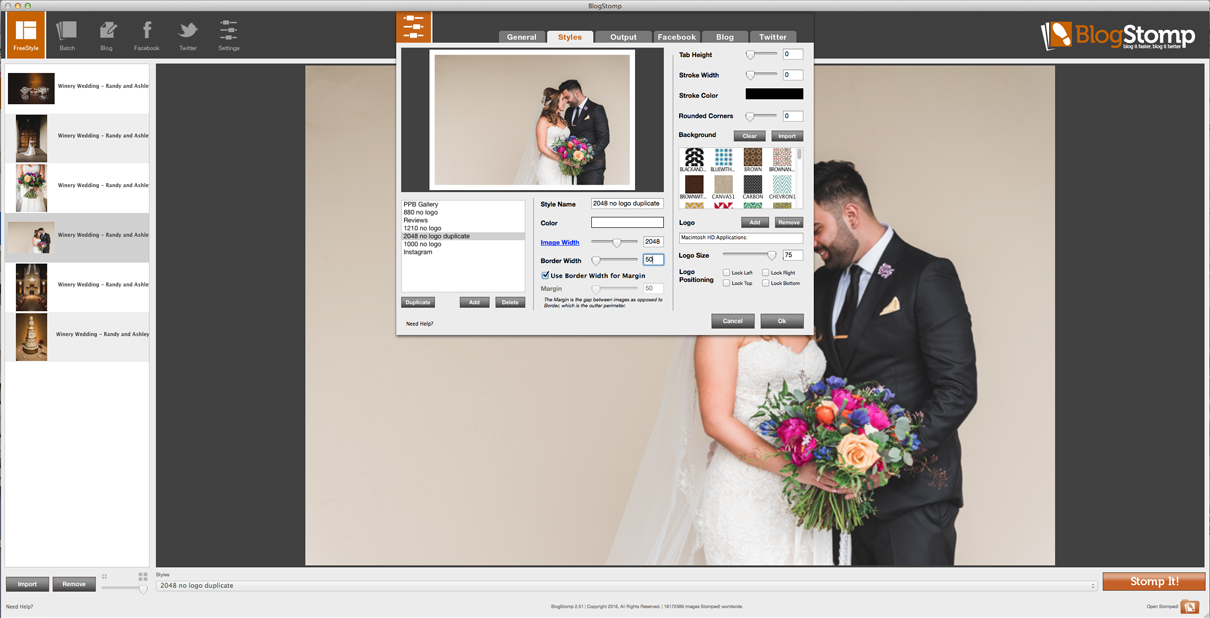Switch to the Output tab
Screen dimensions: 1210x618
click(x=623, y=36)
